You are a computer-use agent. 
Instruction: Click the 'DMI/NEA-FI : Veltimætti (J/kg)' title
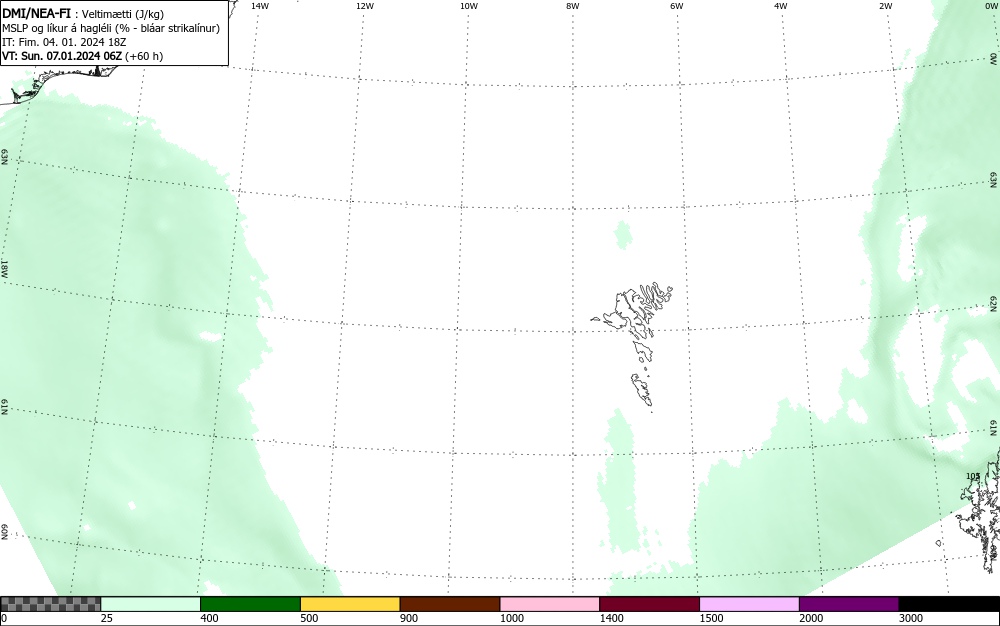pyautogui.click(x=83, y=13)
